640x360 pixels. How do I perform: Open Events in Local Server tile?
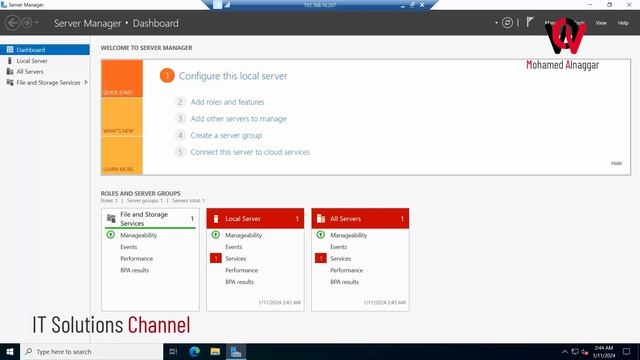233,247
